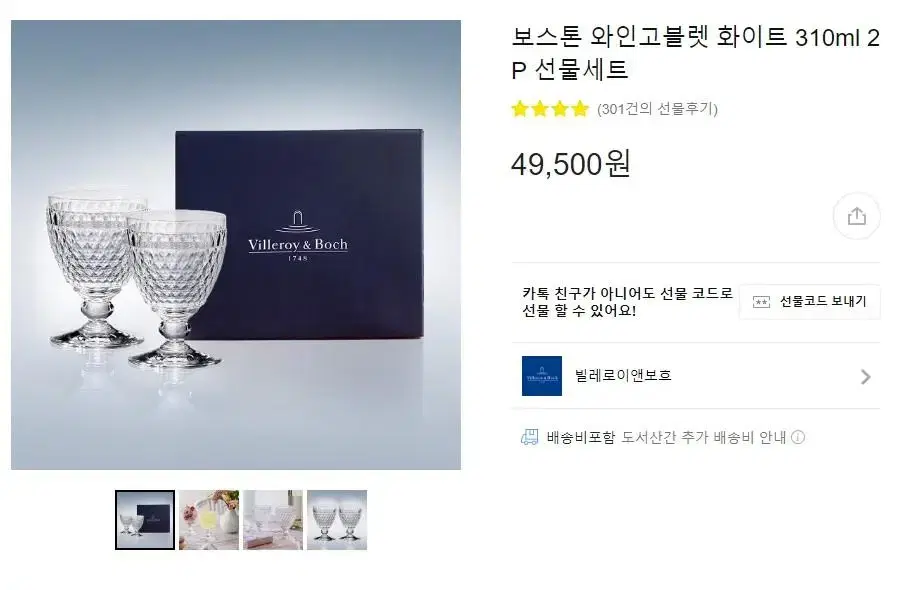
Task: Click the share icon button
Action: point(856,216)
